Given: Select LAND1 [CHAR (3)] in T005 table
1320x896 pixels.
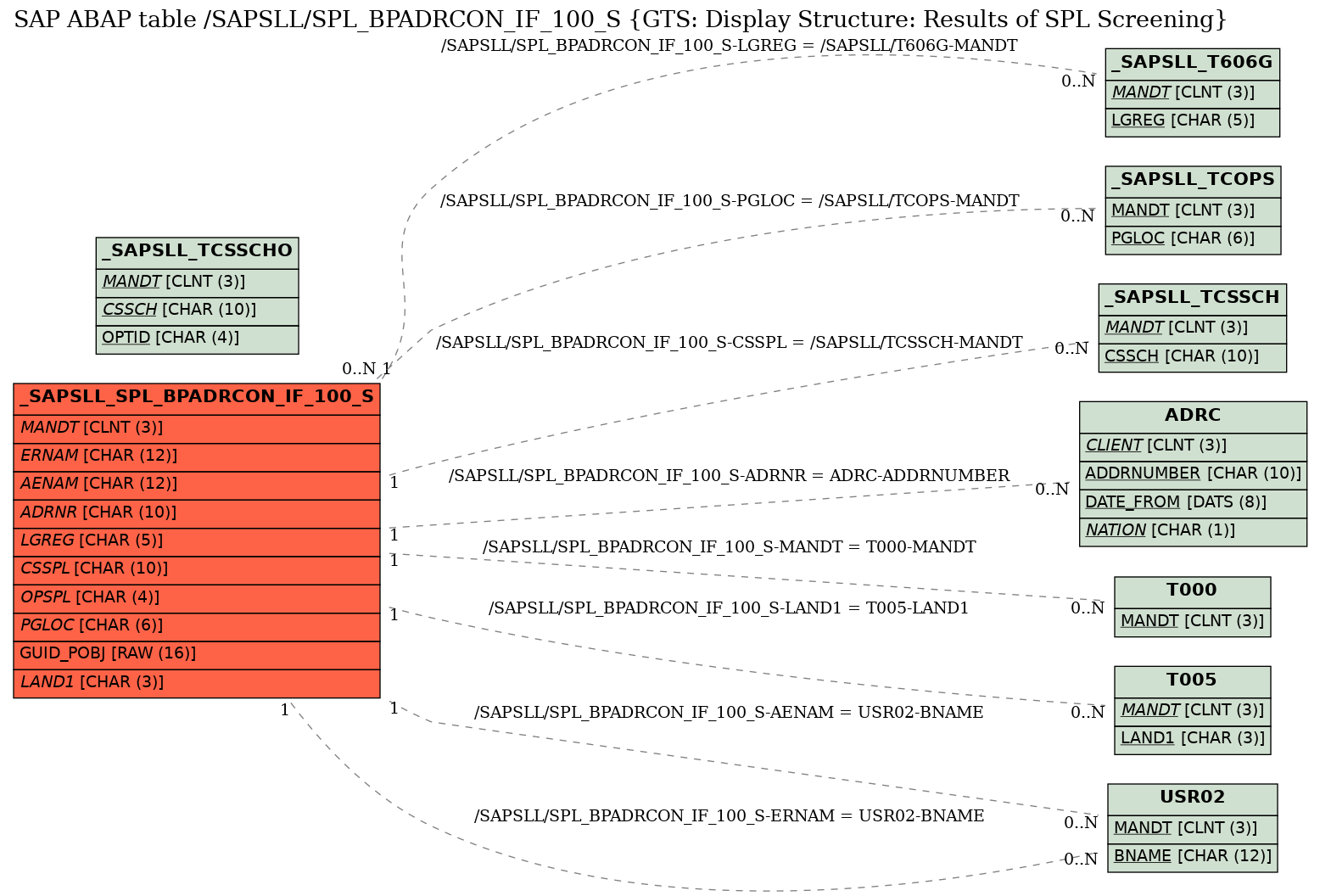Looking at the screenshot, I should click(1192, 739).
